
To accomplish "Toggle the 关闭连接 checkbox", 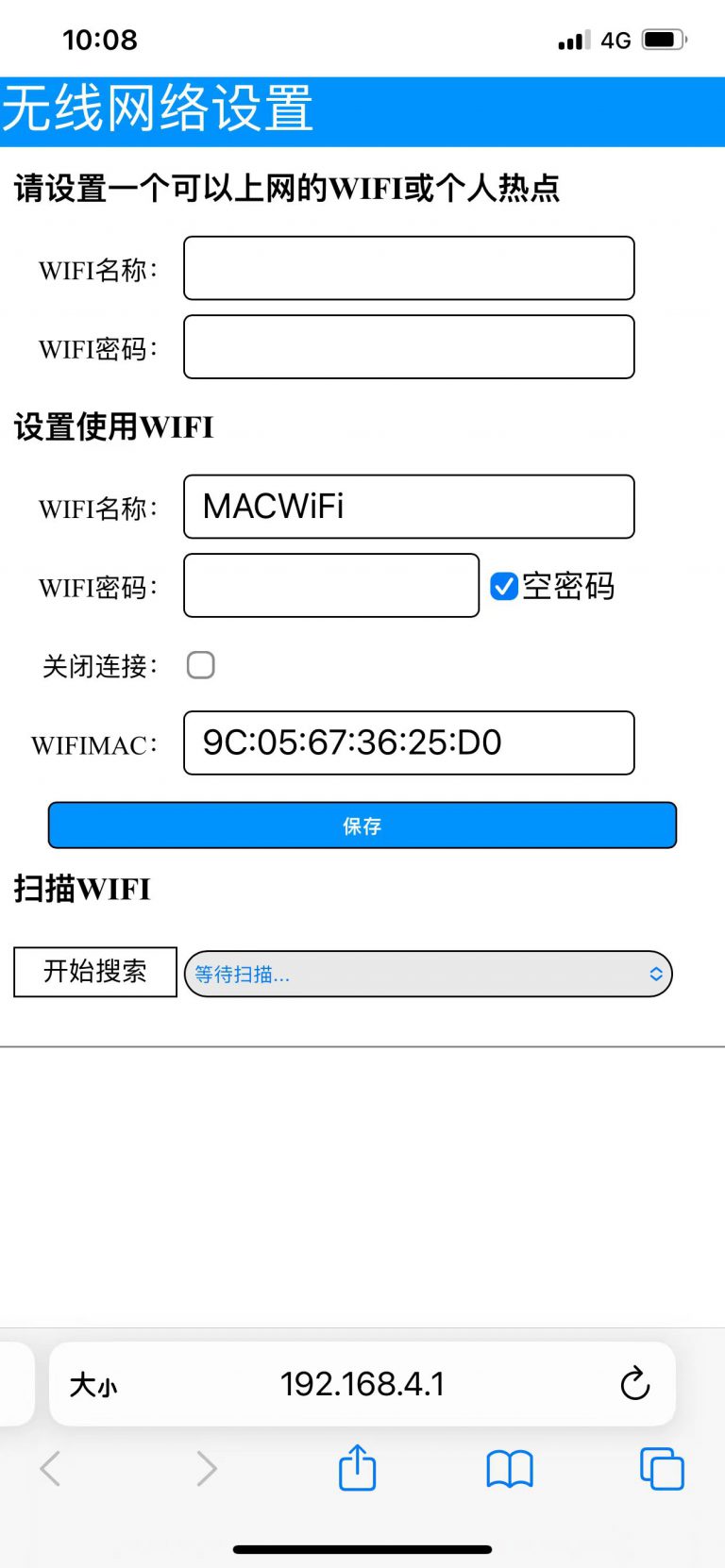I will 201,665.
